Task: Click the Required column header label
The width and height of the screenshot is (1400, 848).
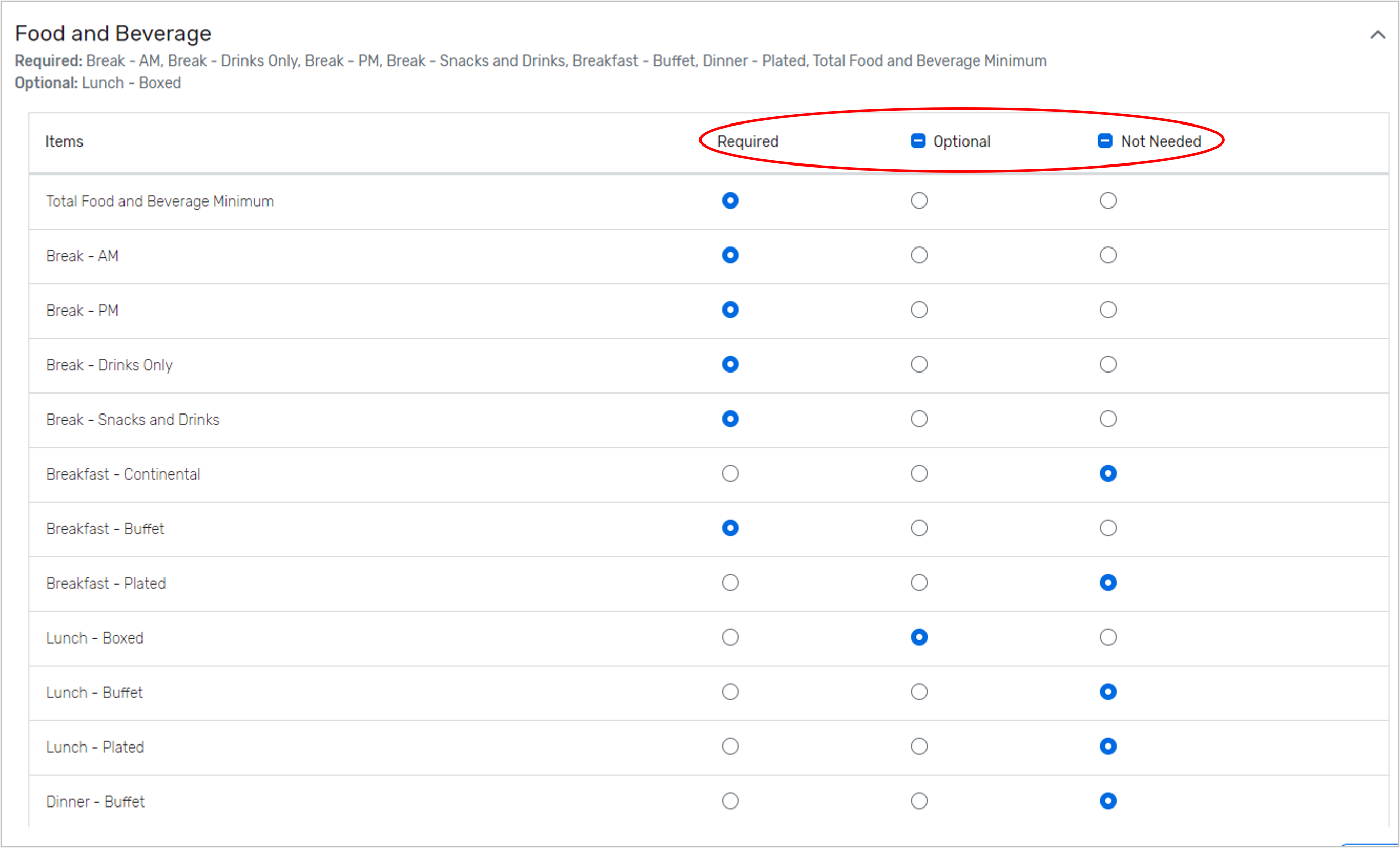Action: (747, 141)
